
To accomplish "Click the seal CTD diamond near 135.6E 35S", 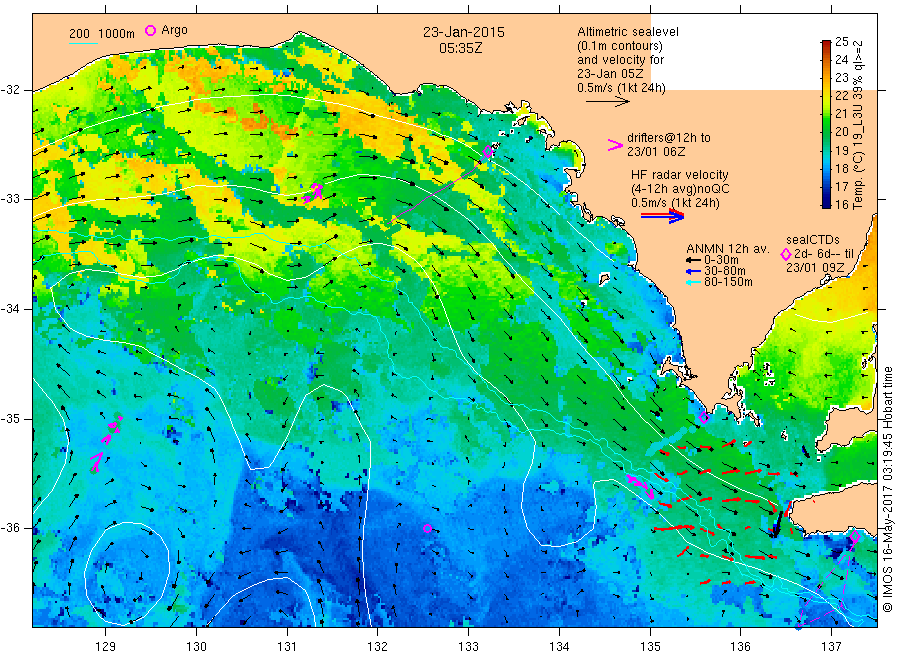I will [x=704, y=418].
